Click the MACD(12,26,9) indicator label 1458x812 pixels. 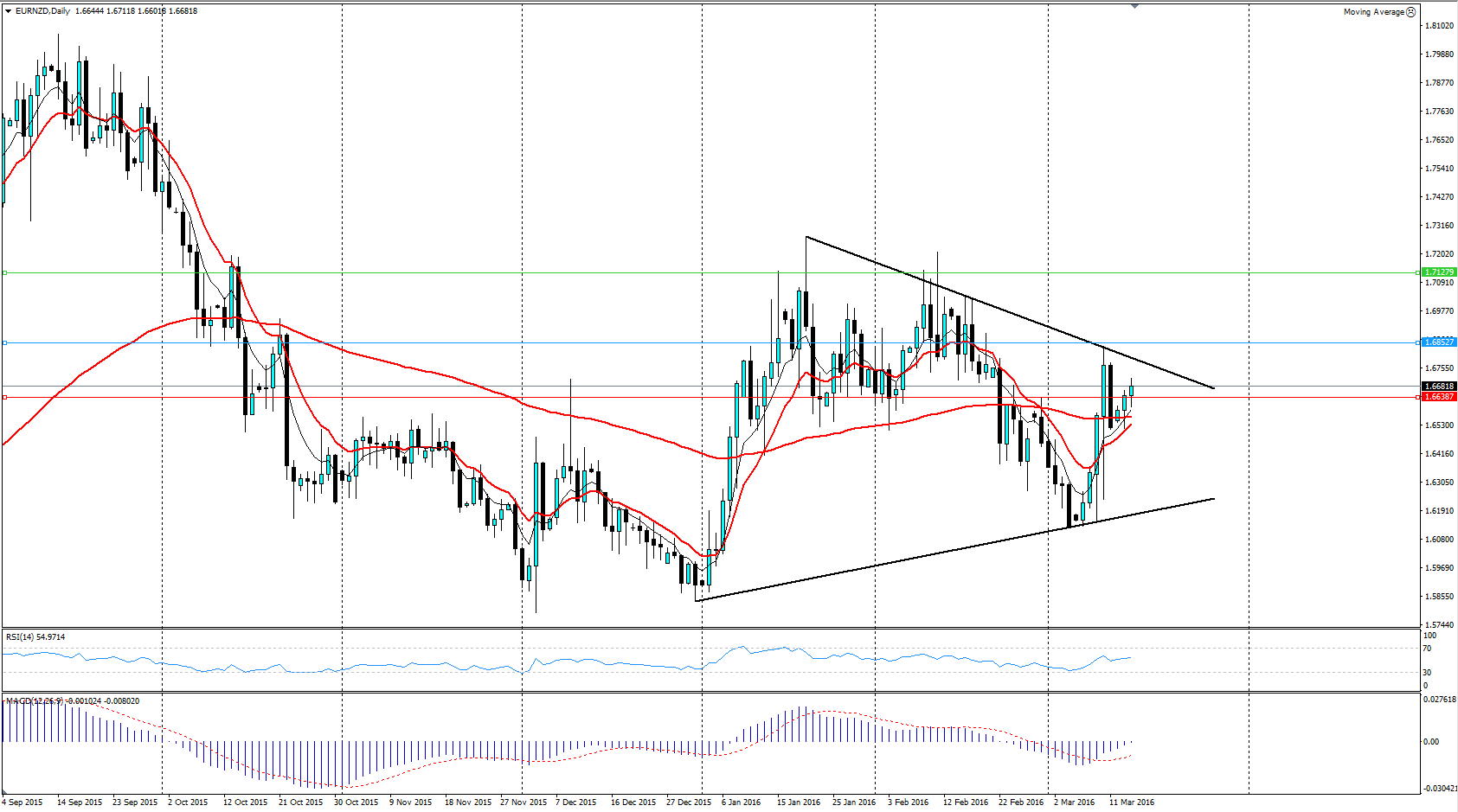tap(73, 701)
